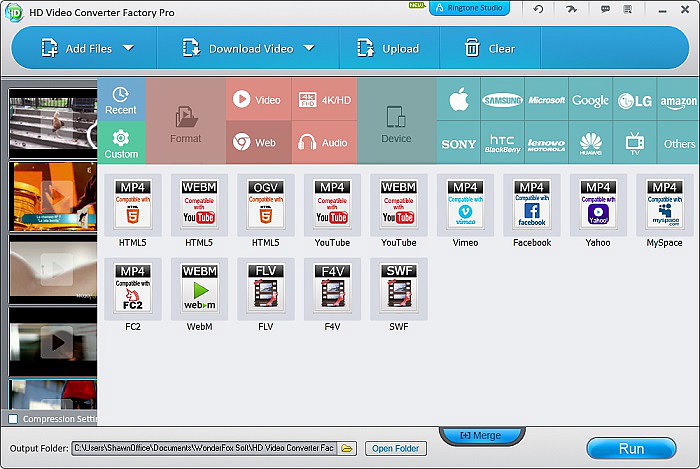Open the TV device category
Screen dimensions: 700x469
[635, 142]
